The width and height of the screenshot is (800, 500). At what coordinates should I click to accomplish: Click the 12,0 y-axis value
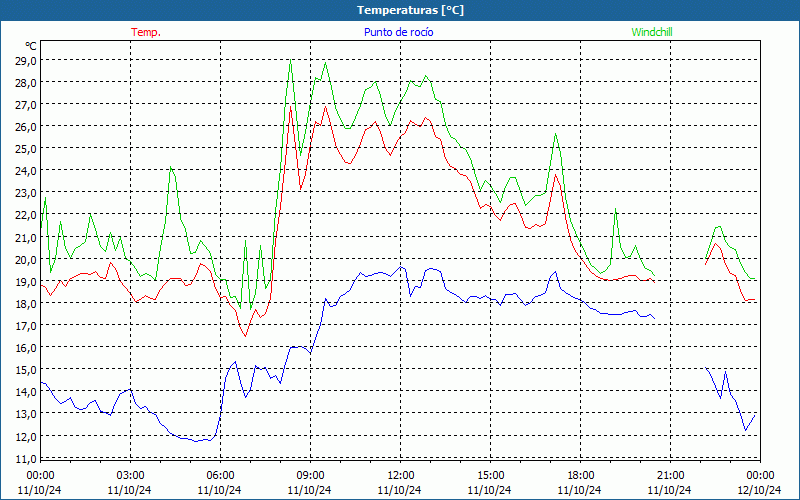click(26, 436)
